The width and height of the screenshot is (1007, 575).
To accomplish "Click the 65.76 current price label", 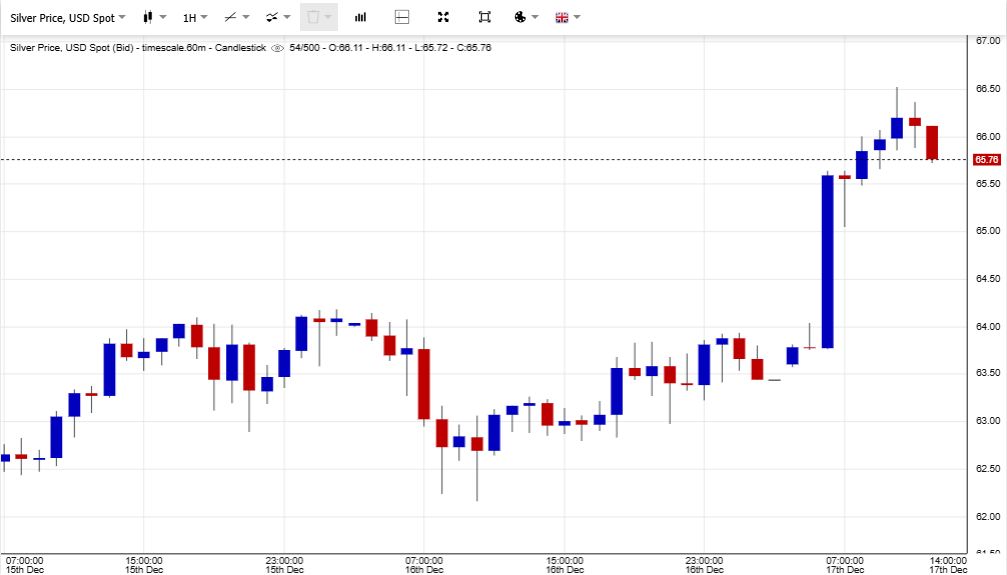I will click(986, 159).
